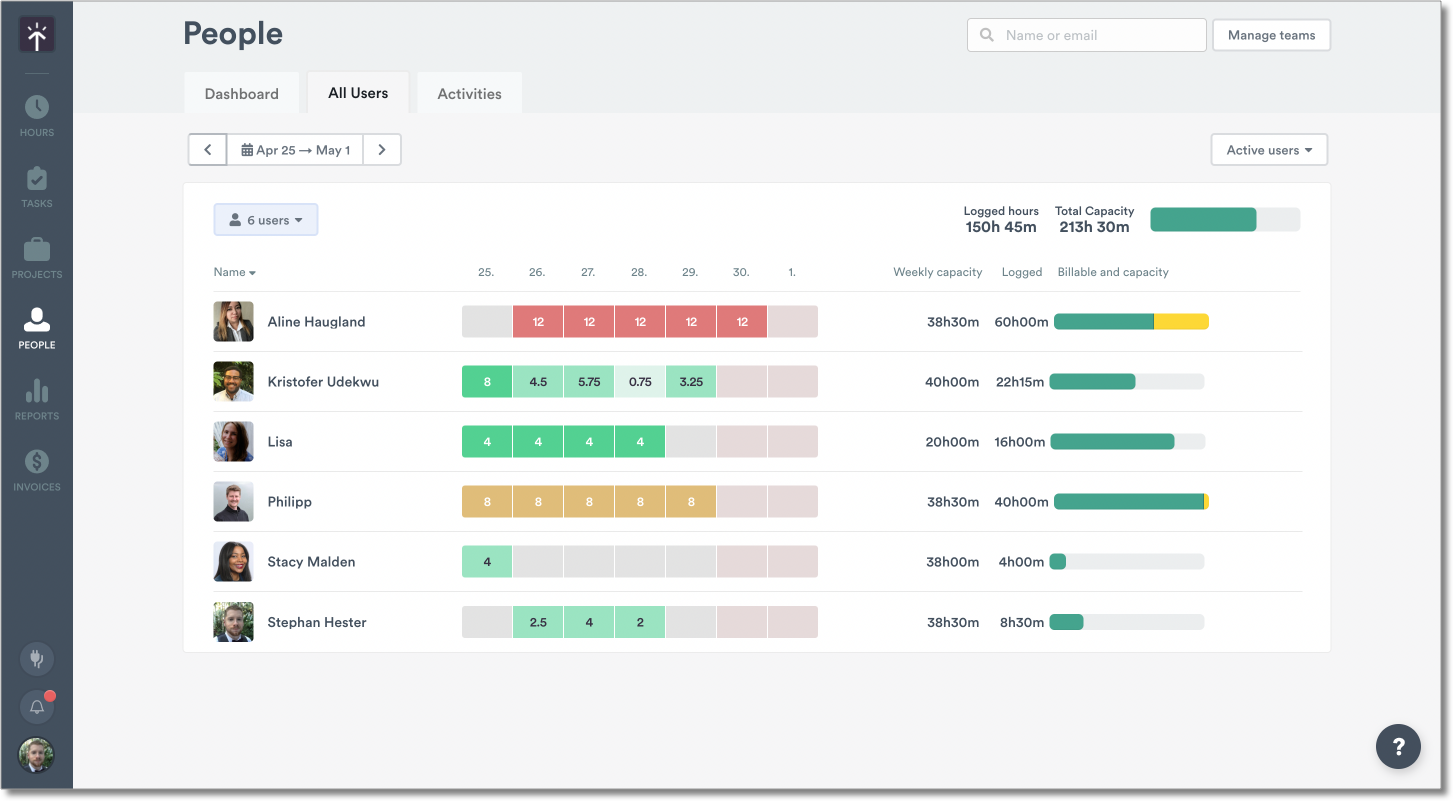
Task: Click the calendar icon in the date range
Action: (246, 149)
